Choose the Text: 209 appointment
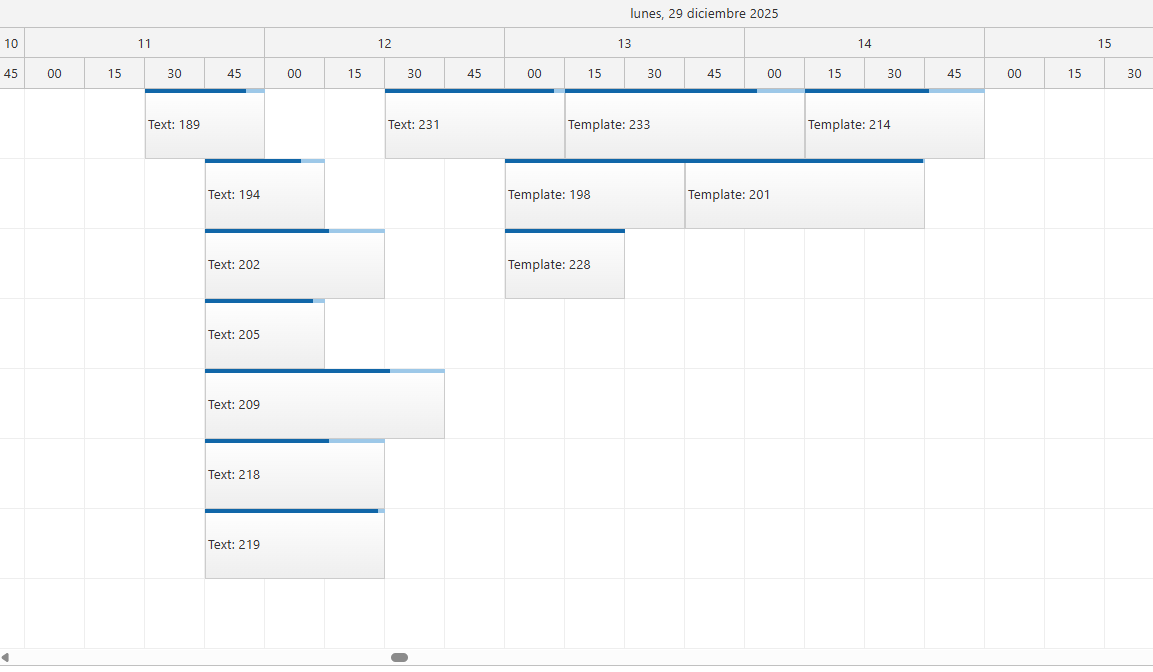 tap(324, 405)
